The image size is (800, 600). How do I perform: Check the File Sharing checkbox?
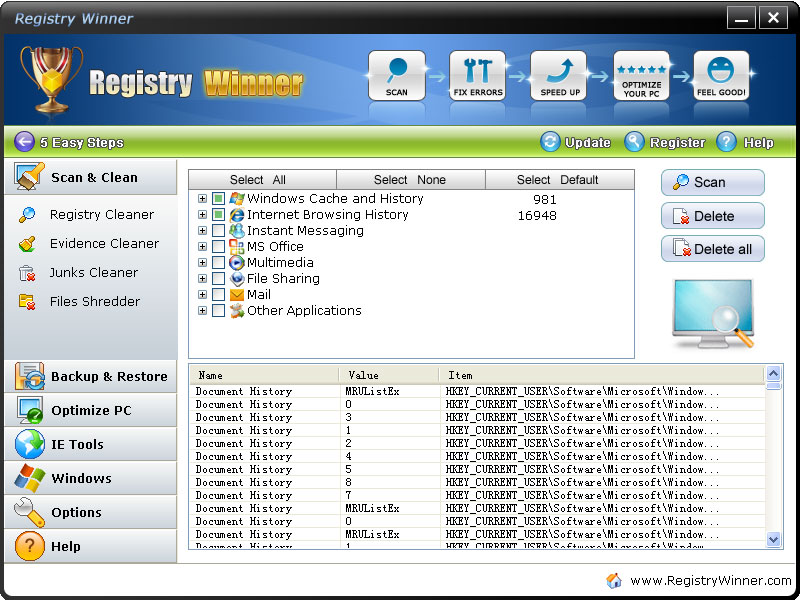coord(218,279)
